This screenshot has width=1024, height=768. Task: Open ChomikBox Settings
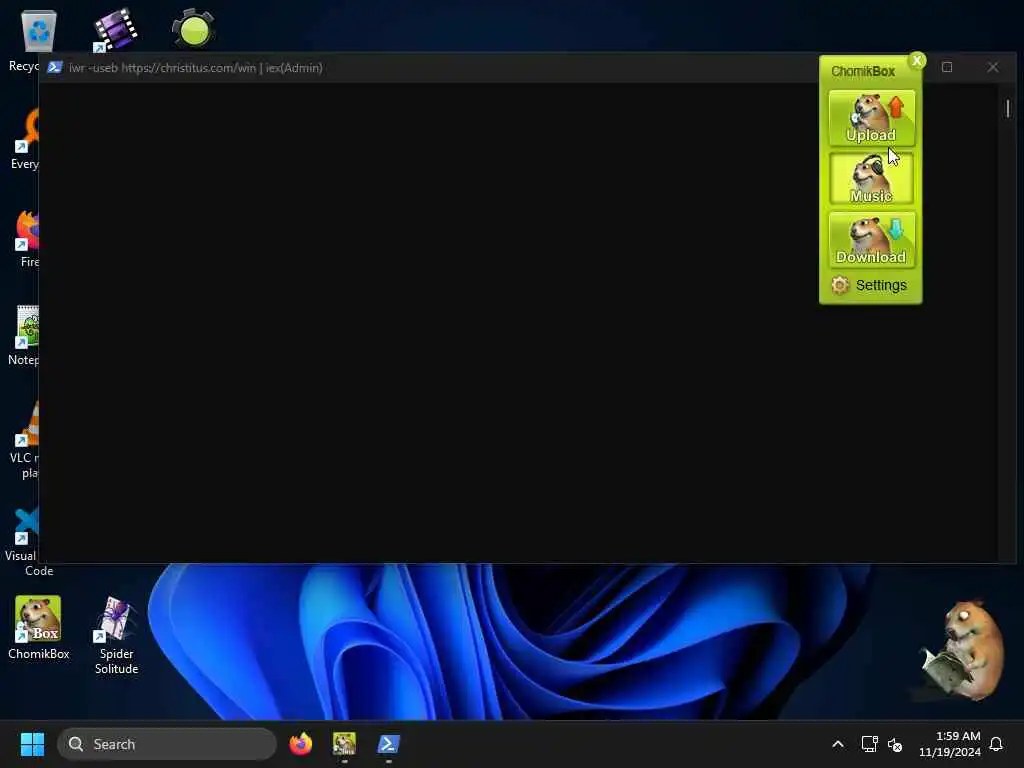[x=869, y=285]
